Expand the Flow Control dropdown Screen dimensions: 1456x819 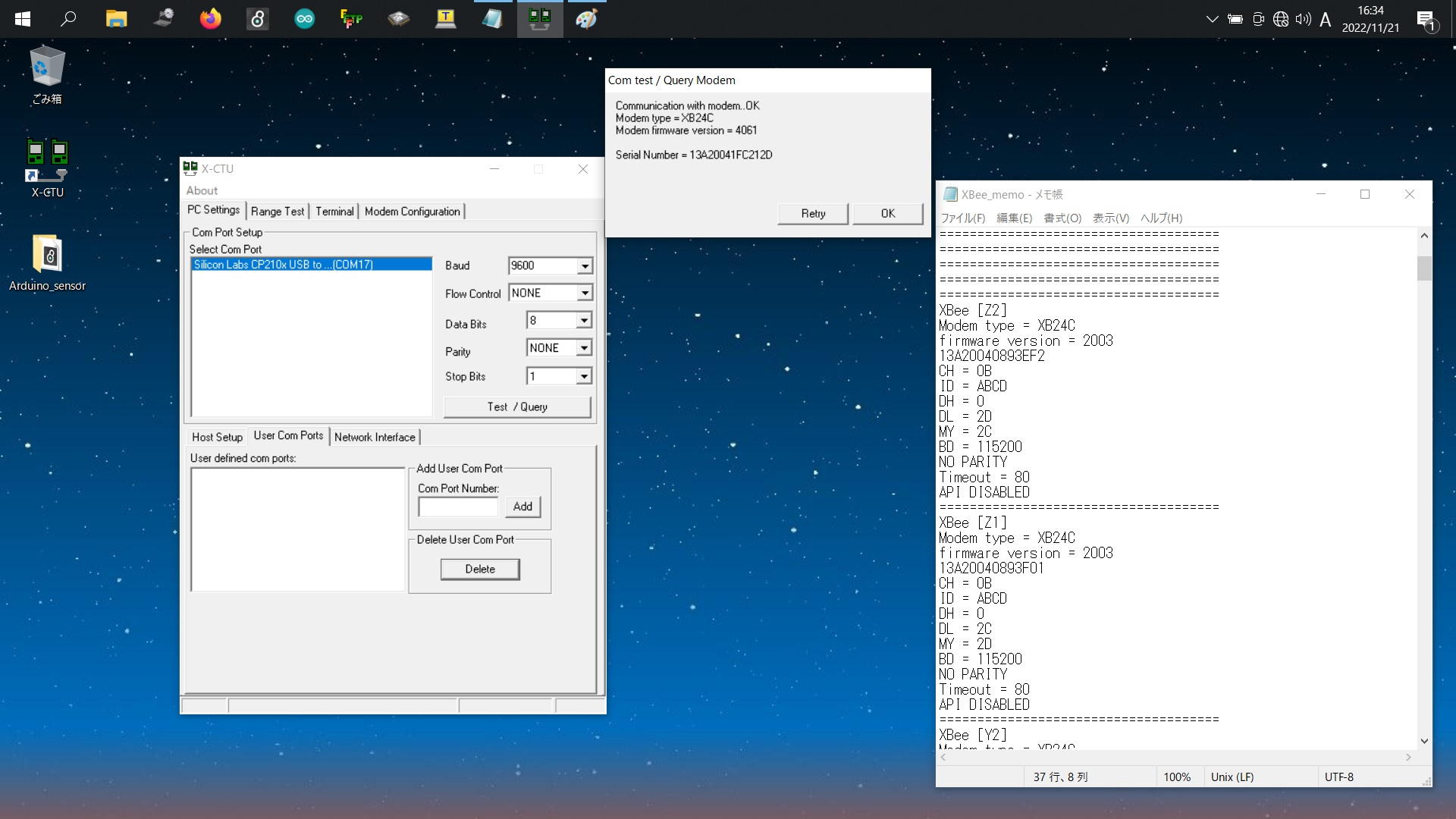584,293
